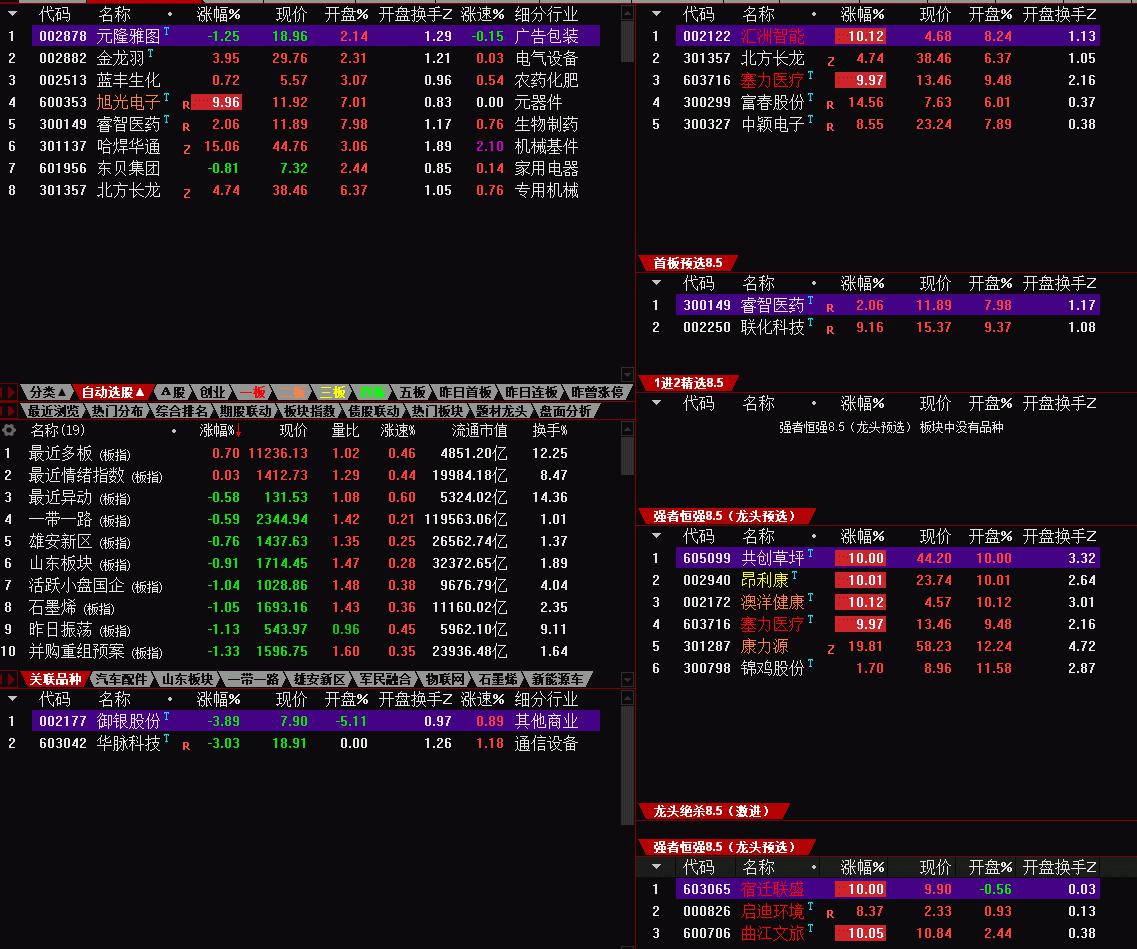This screenshot has height=949, width=1137.
Task: Click the 龙头绝杀8.5（激进） panel title
Action: pyautogui.click(x=712, y=811)
